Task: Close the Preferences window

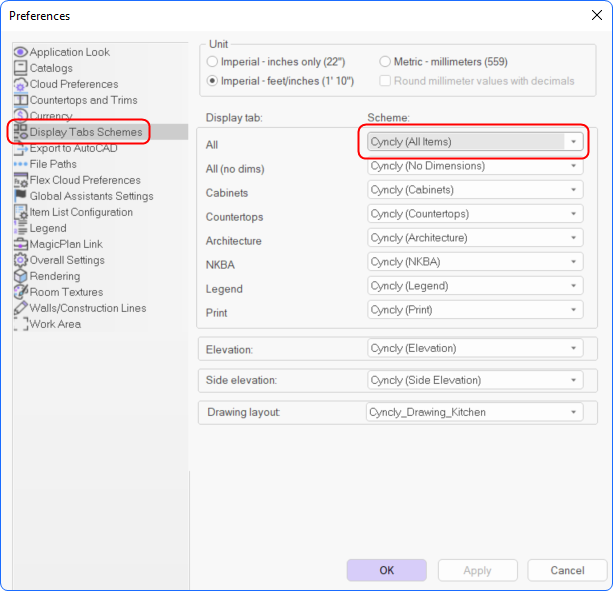Action: [x=597, y=15]
